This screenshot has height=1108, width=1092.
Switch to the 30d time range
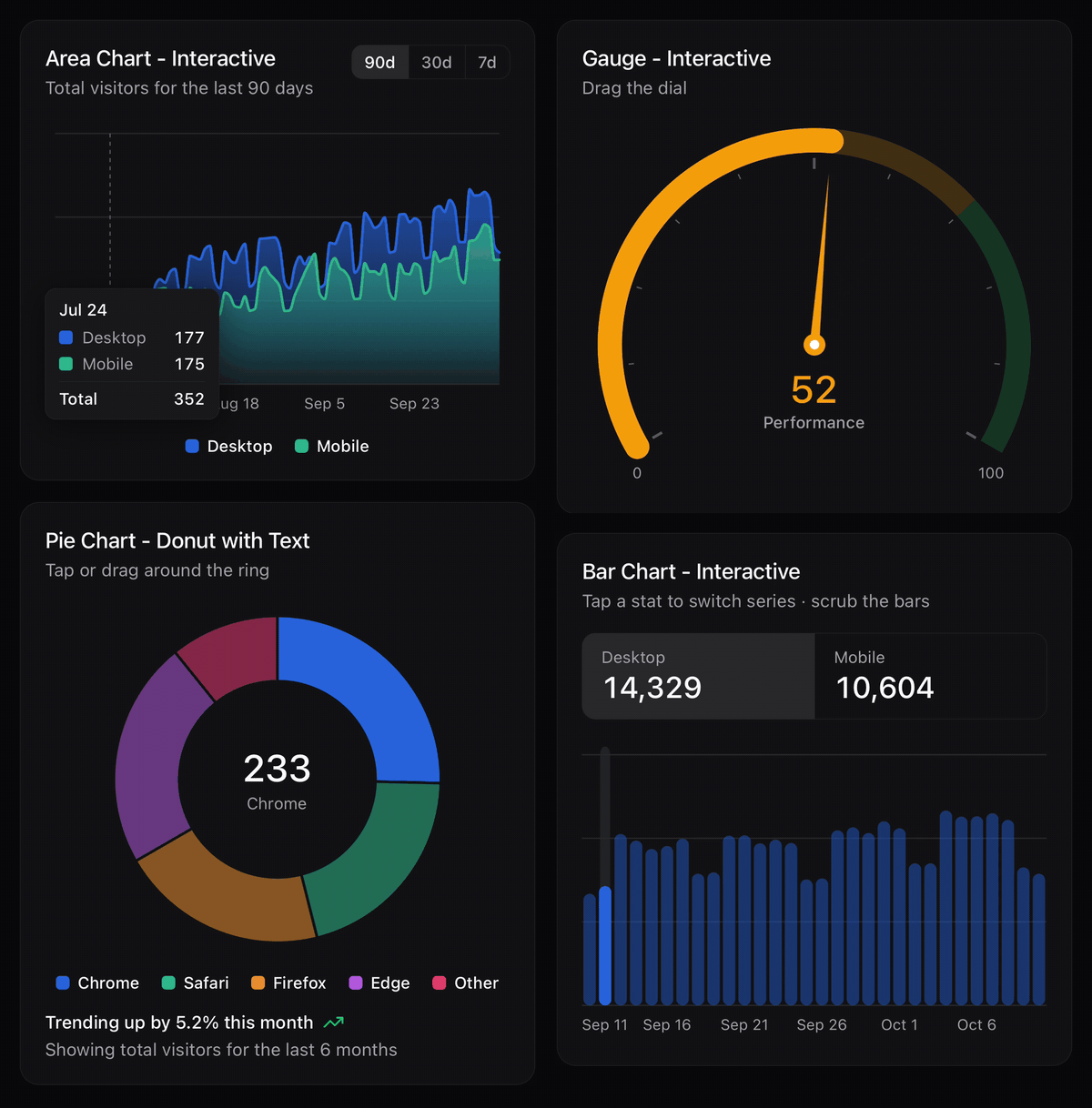[x=437, y=63]
